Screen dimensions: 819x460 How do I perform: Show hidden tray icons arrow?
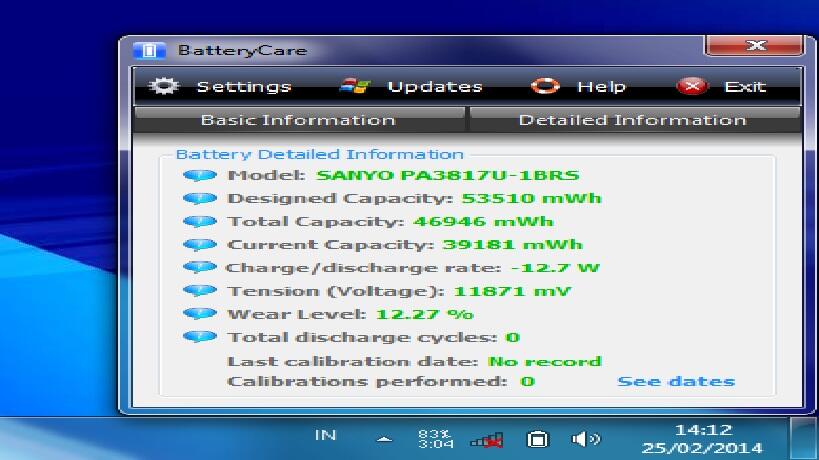[384, 440]
